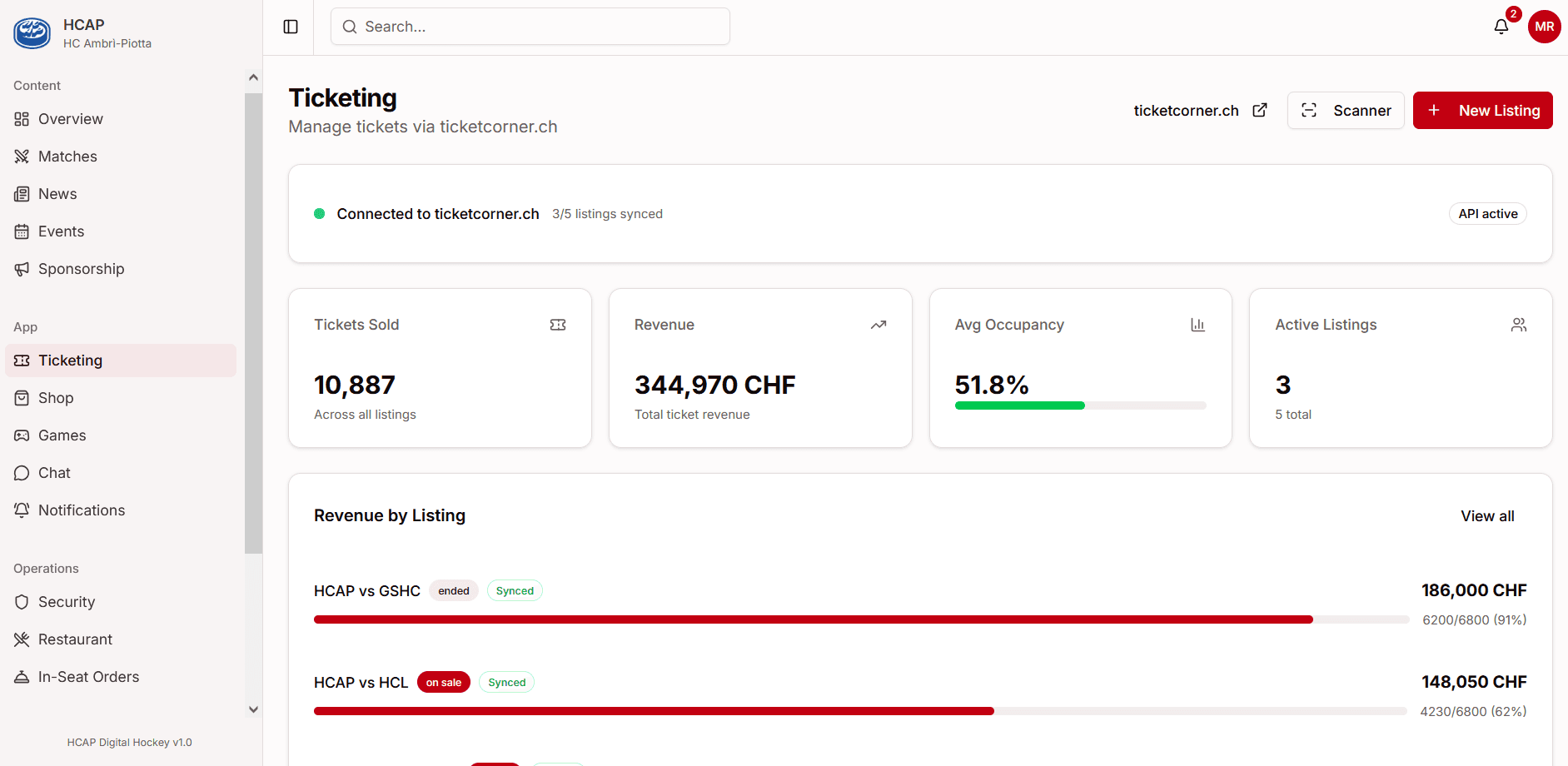The width and height of the screenshot is (1568, 766).
Task: Open the Chat section
Action: click(x=121, y=473)
